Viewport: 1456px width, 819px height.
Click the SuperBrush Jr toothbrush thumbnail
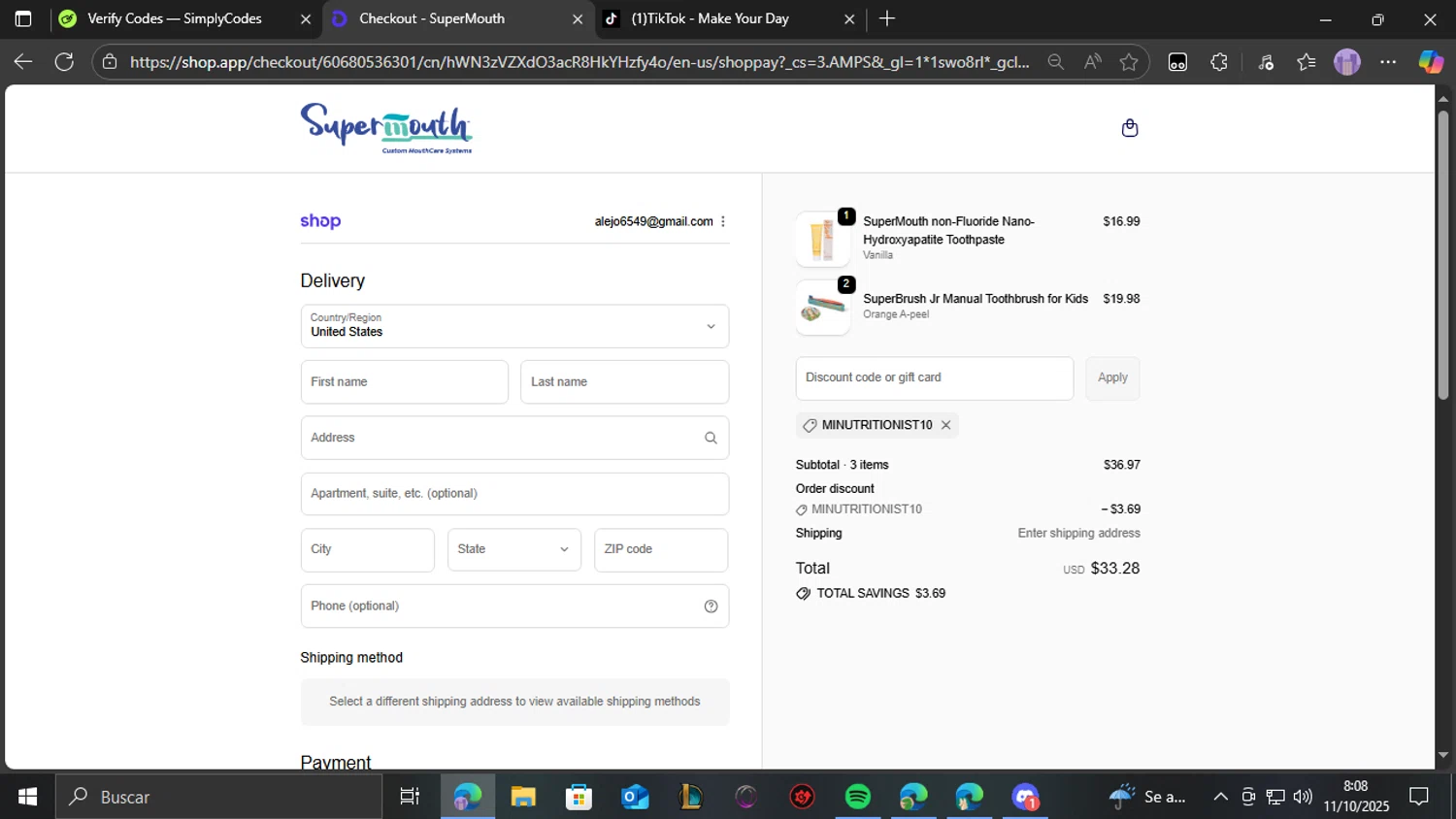click(823, 308)
